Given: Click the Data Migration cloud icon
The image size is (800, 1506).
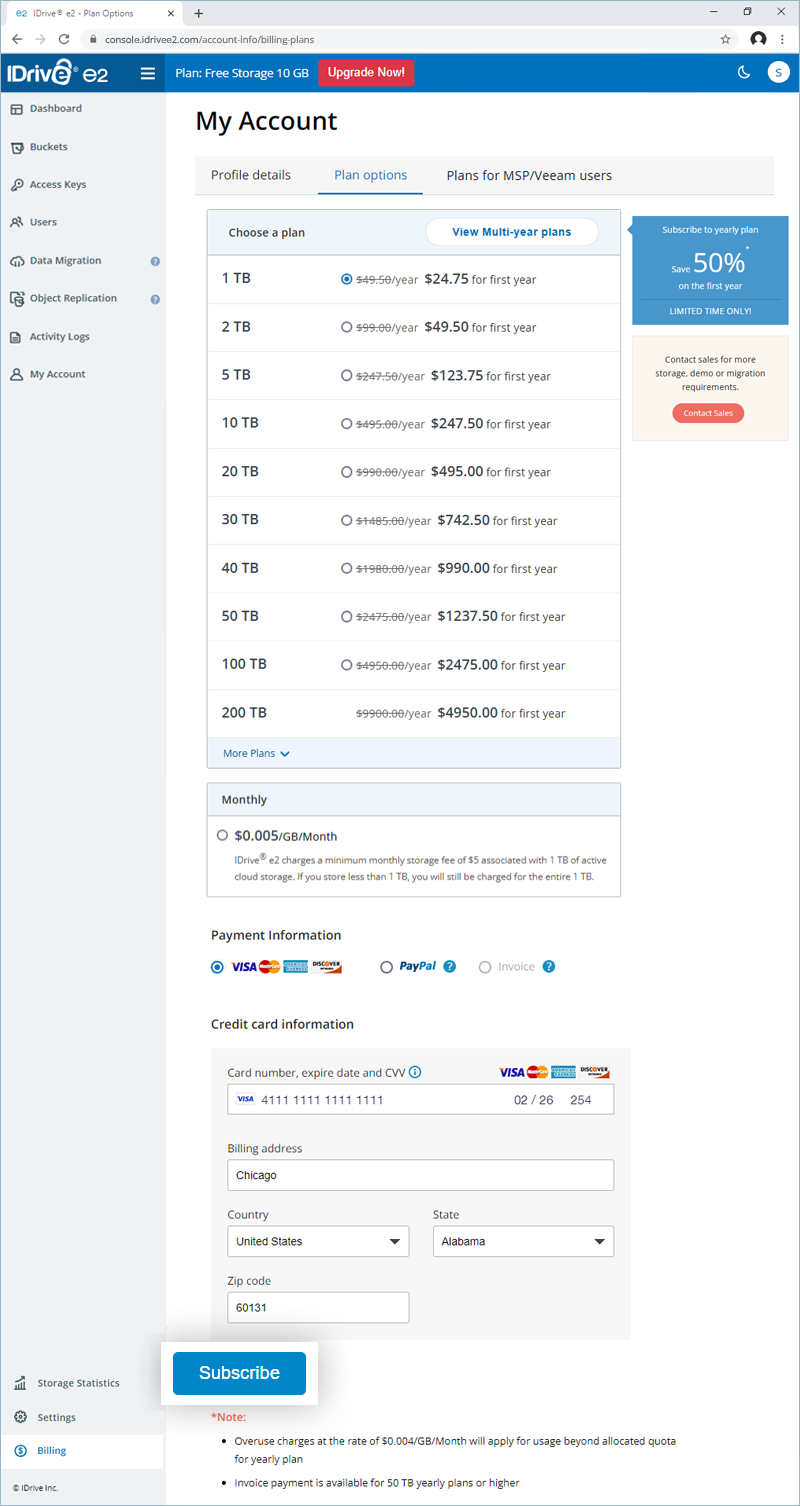Looking at the screenshot, I should point(17,261).
